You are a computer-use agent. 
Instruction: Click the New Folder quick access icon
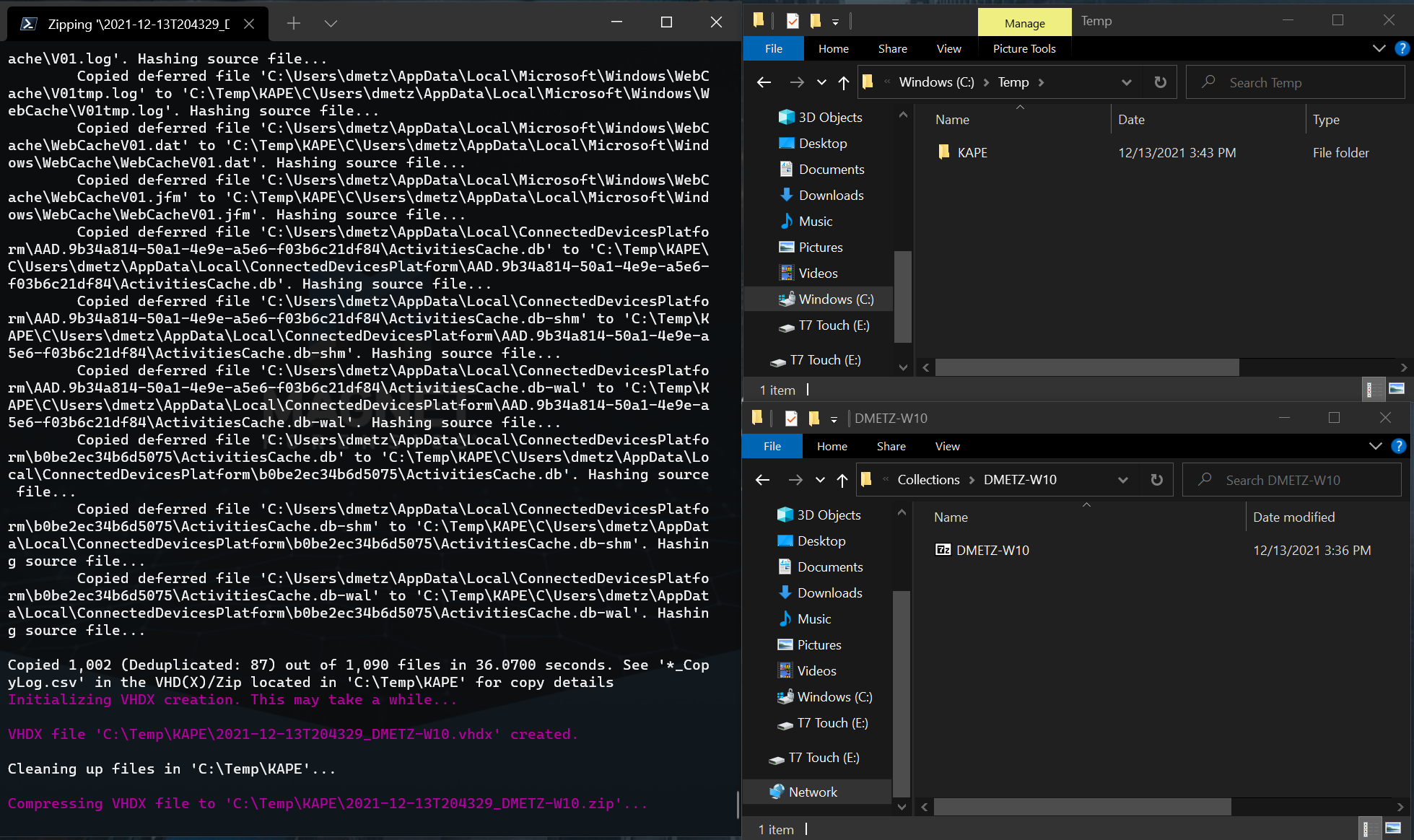coord(815,21)
